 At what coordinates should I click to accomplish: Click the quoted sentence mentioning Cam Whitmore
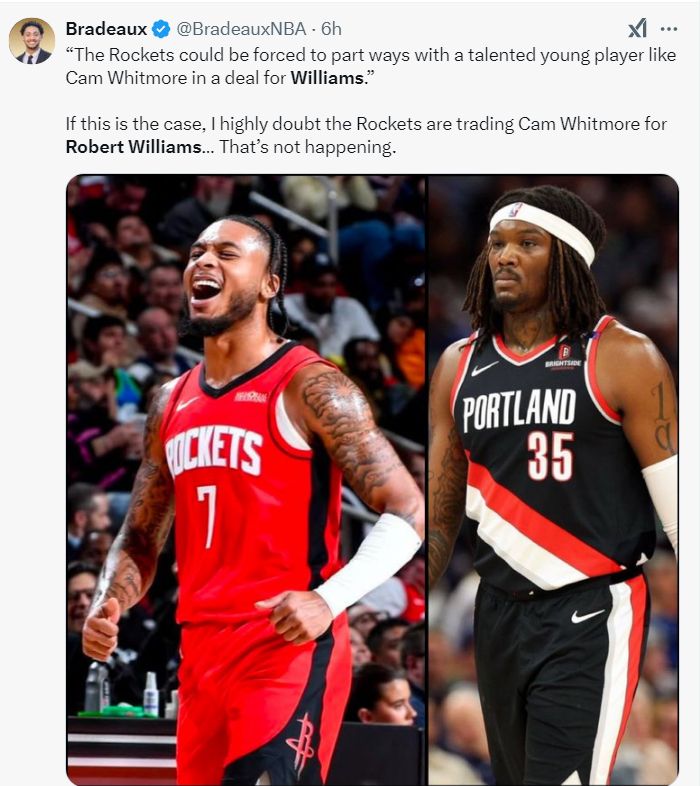click(x=371, y=67)
